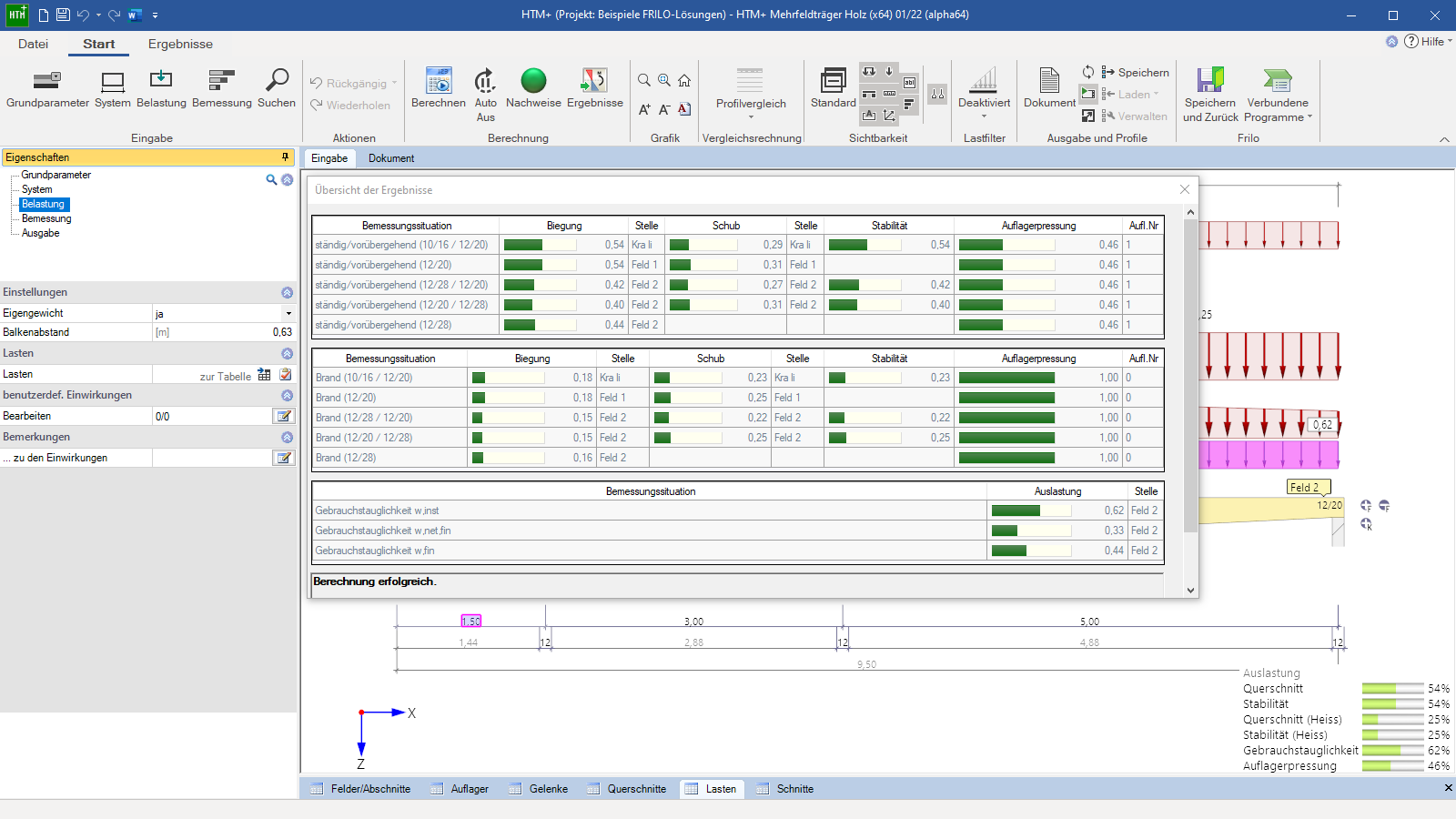Click the Querschnitt 54% utilization bar

(1392, 689)
